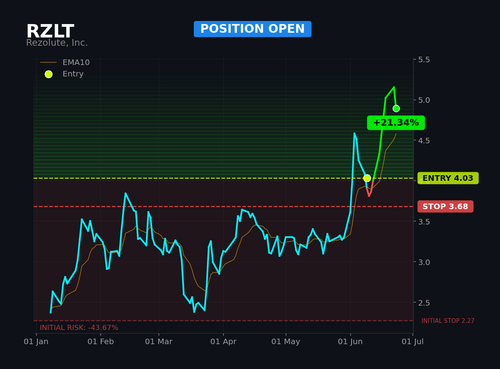Click the INITIAL RISK: -43.67% text
This screenshot has width=500, height=369.
[x=79, y=328]
